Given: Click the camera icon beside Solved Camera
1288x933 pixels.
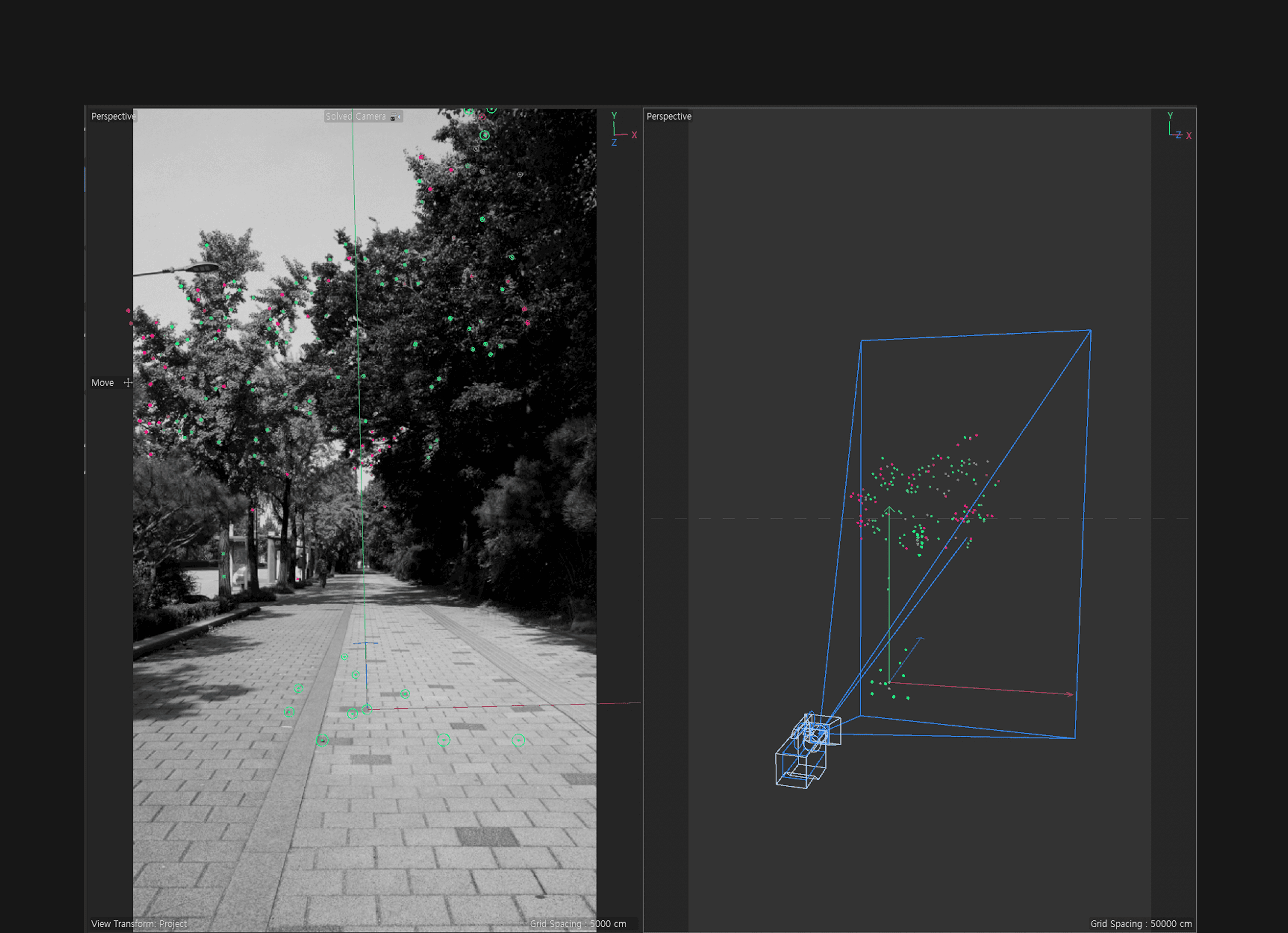Looking at the screenshot, I should coord(395,116).
